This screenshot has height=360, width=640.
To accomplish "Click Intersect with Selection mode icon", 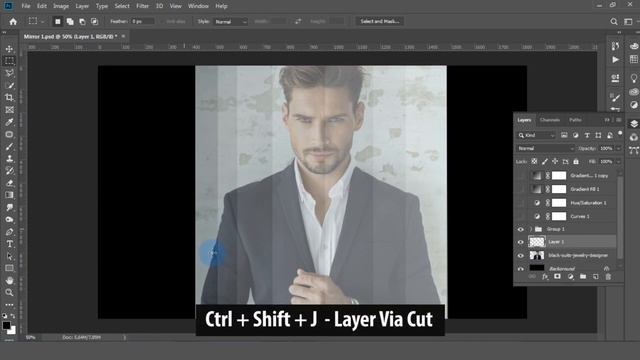I will click(x=94, y=21).
